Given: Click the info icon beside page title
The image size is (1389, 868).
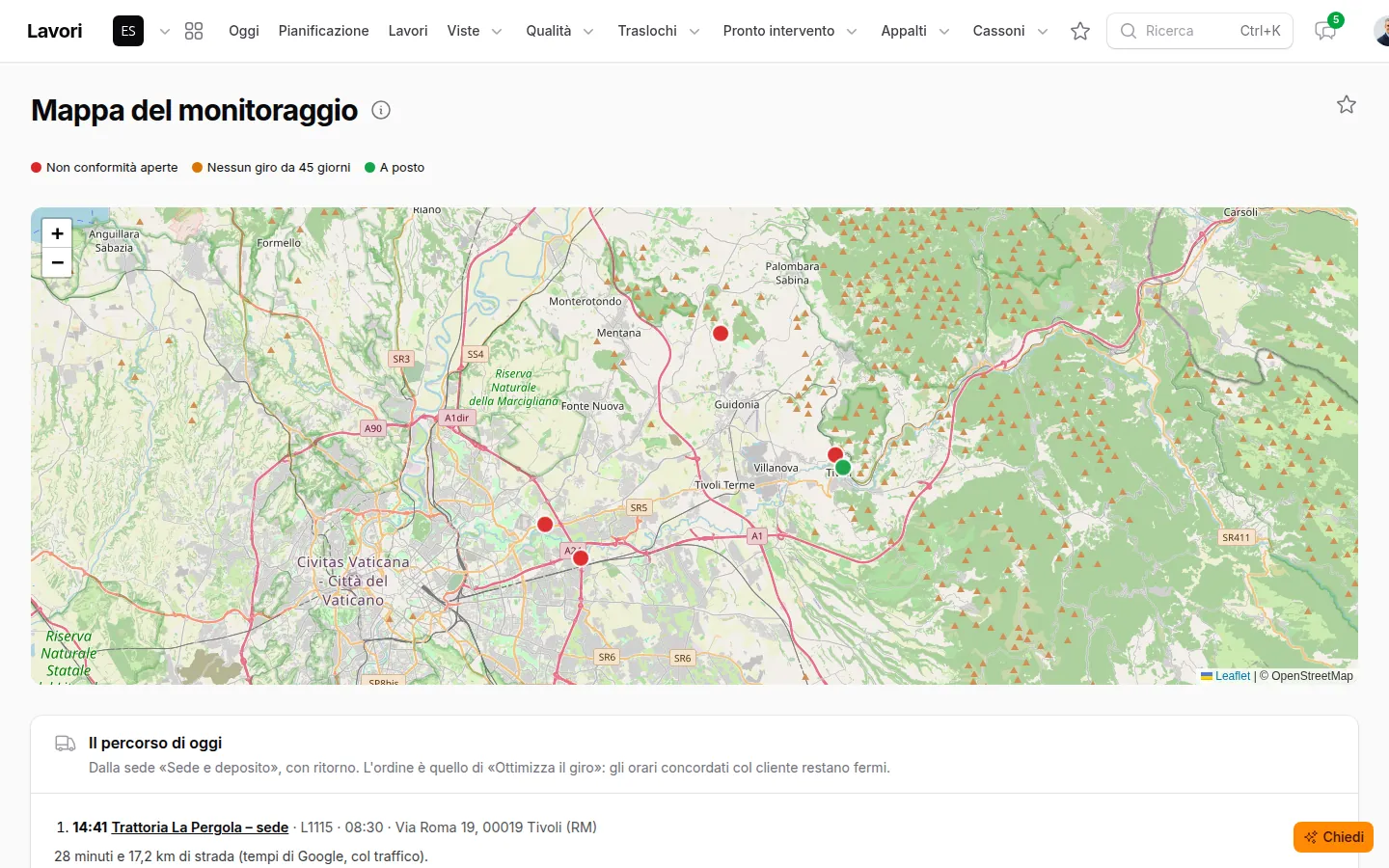Looking at the screenshot, I should (381, 110).
